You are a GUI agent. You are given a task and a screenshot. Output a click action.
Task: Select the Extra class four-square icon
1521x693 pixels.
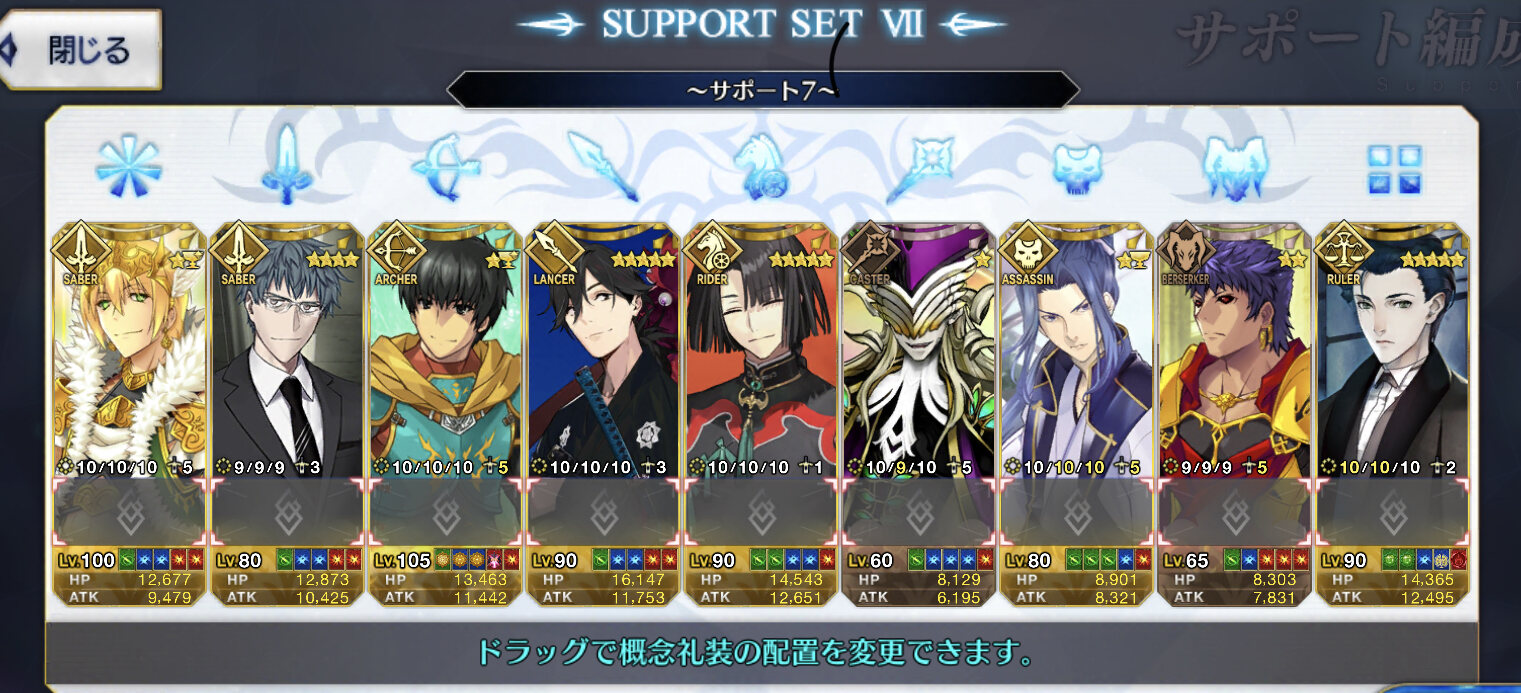coord(1394,169)
